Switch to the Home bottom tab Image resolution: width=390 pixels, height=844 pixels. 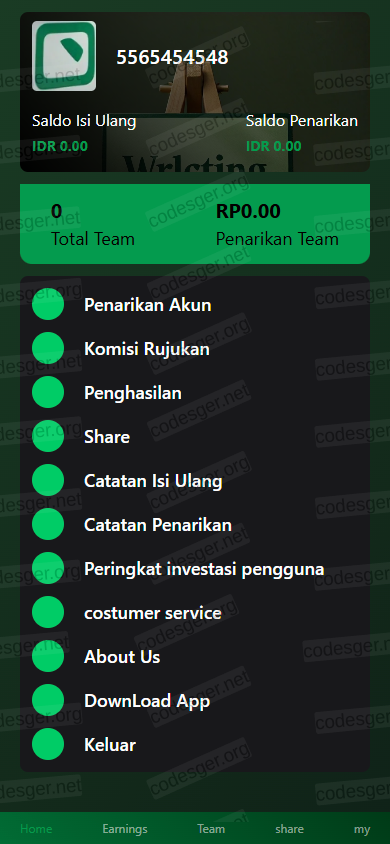(36, 828)
